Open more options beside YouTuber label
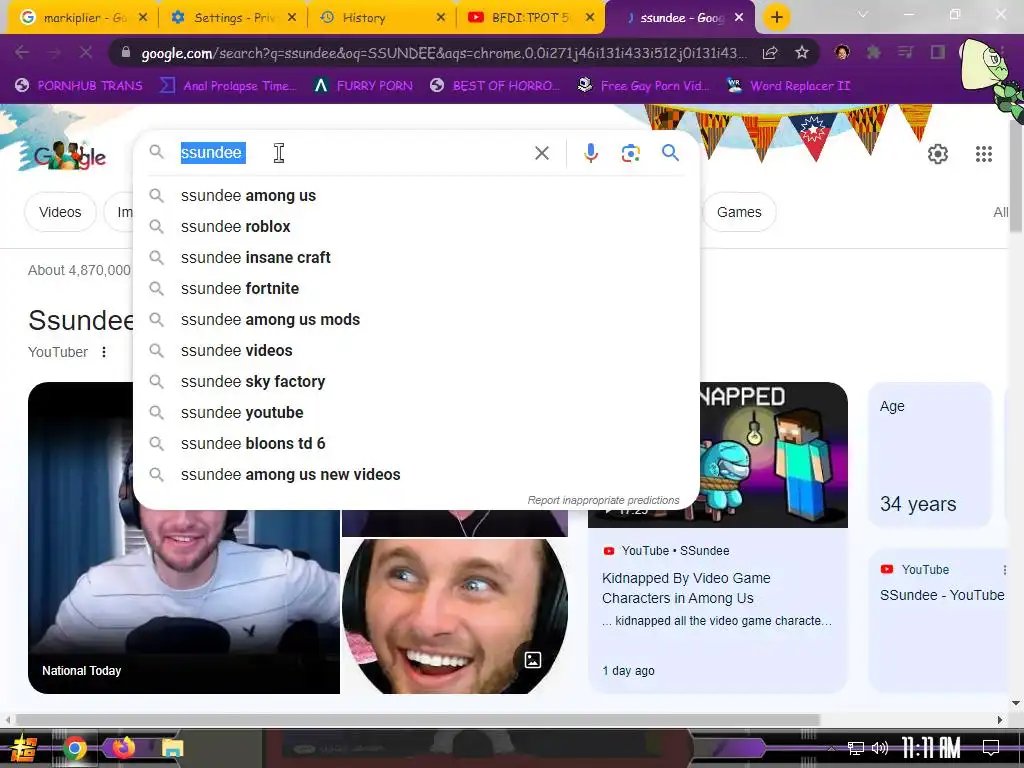The image size is (1024, 768). click(x=104, y=352)
